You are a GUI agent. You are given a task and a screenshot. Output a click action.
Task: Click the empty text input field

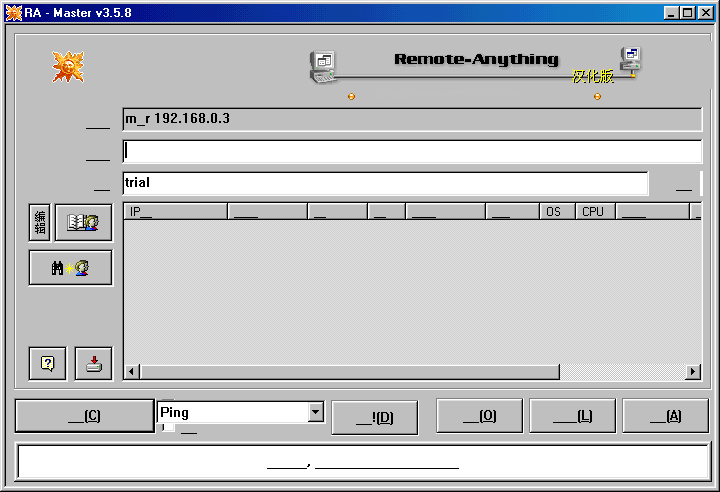click(411, 151)
